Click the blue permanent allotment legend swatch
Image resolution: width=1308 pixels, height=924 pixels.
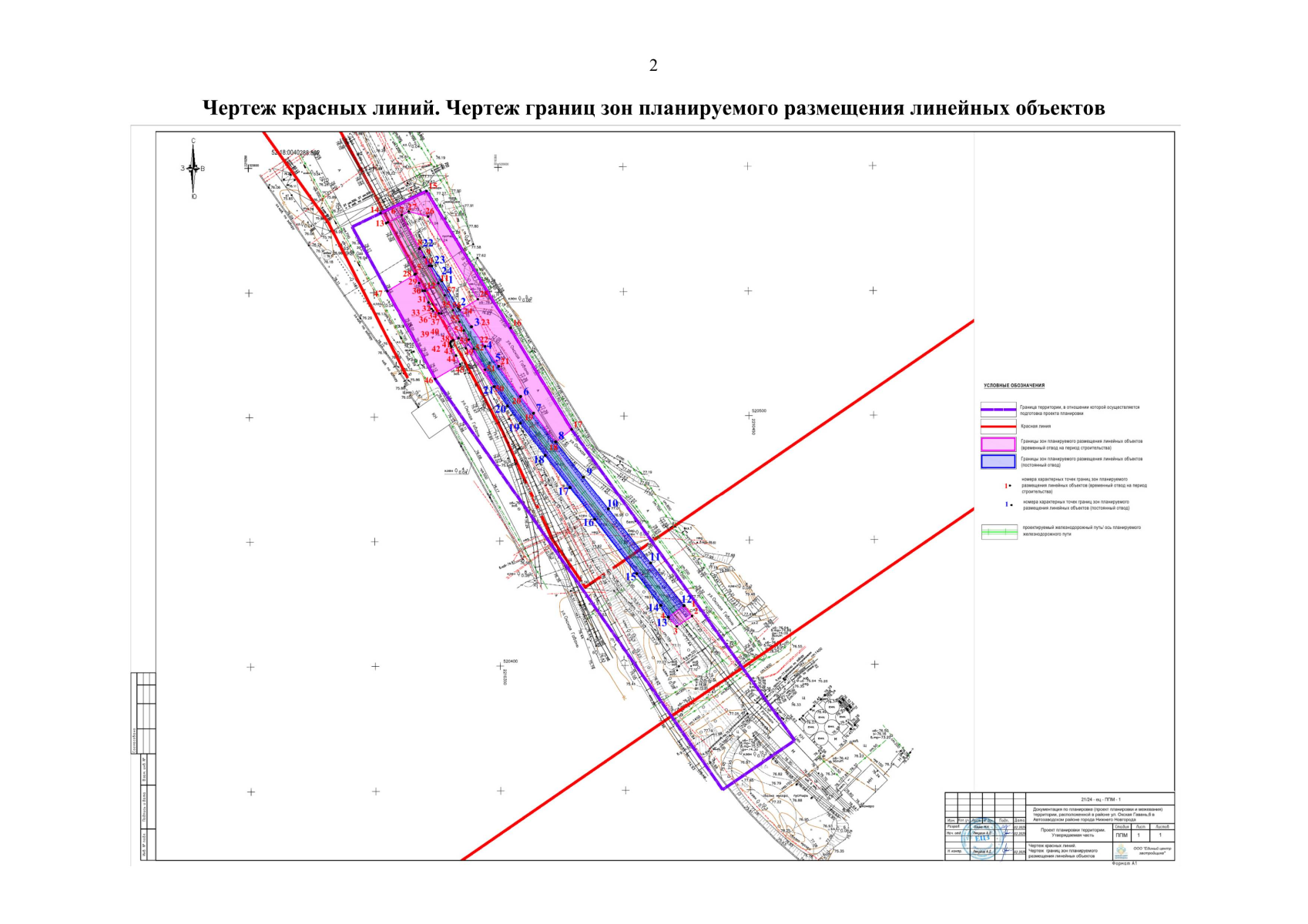click(998, 462)
